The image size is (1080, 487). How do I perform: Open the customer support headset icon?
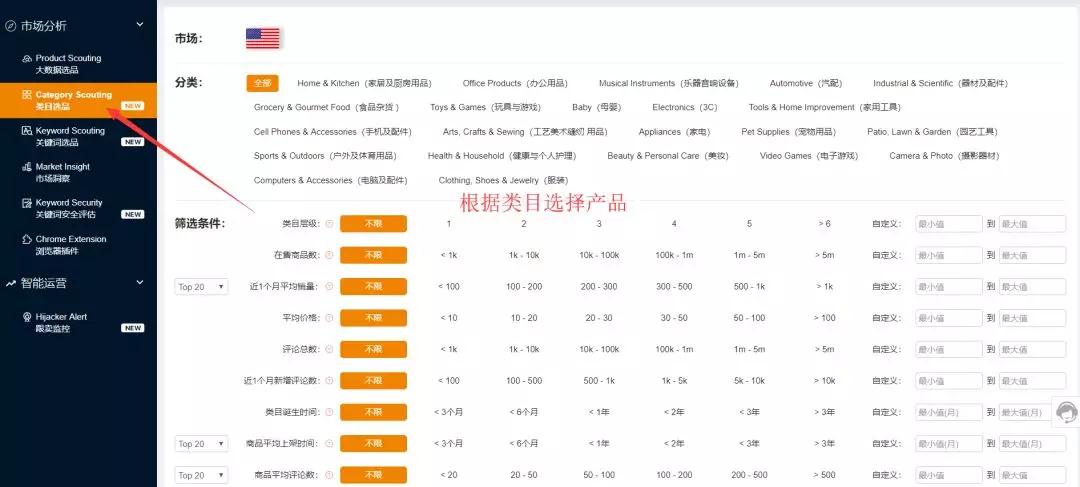click(1066, 412)
